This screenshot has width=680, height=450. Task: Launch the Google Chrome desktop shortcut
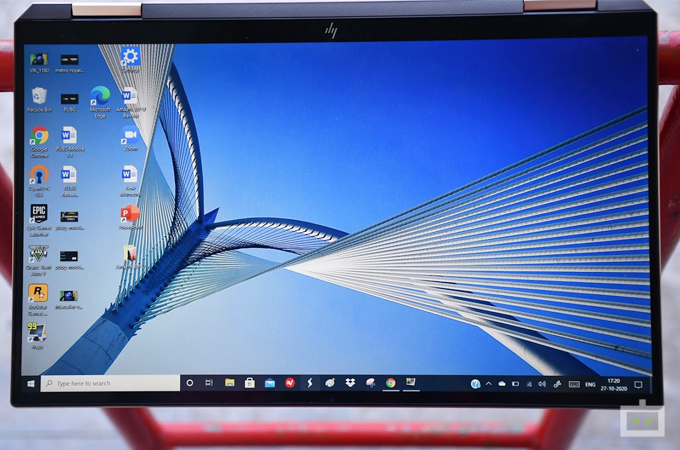[39, 142]
